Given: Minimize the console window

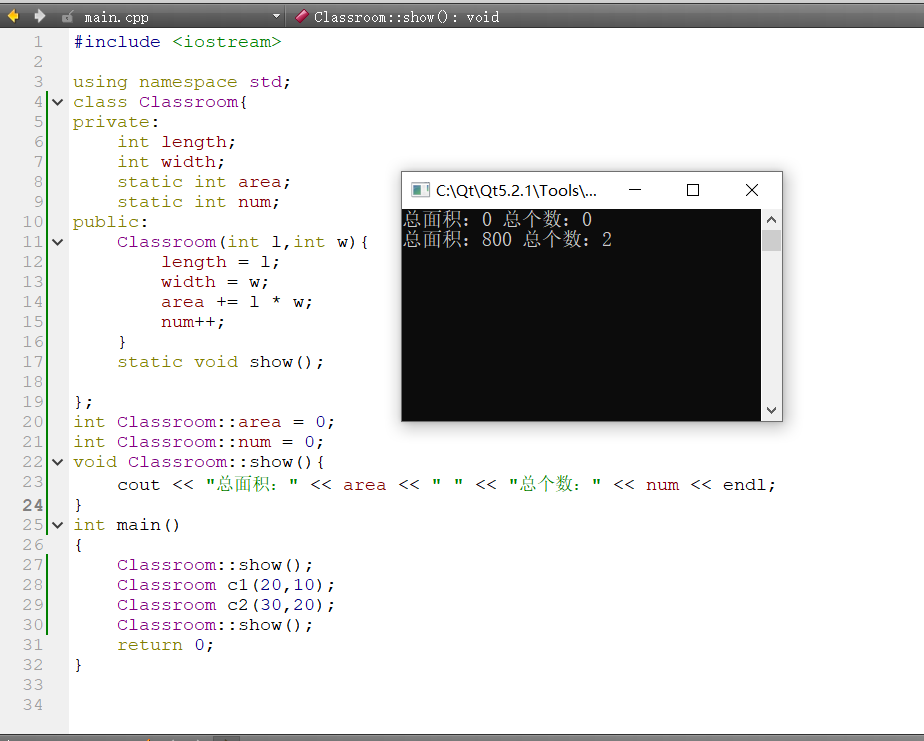Looking at the screenshot, I should (635, 190).
